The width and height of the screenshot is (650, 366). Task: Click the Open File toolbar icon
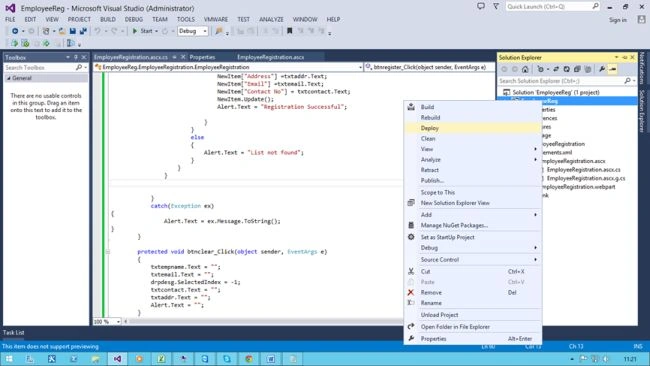tap(62, 31)
